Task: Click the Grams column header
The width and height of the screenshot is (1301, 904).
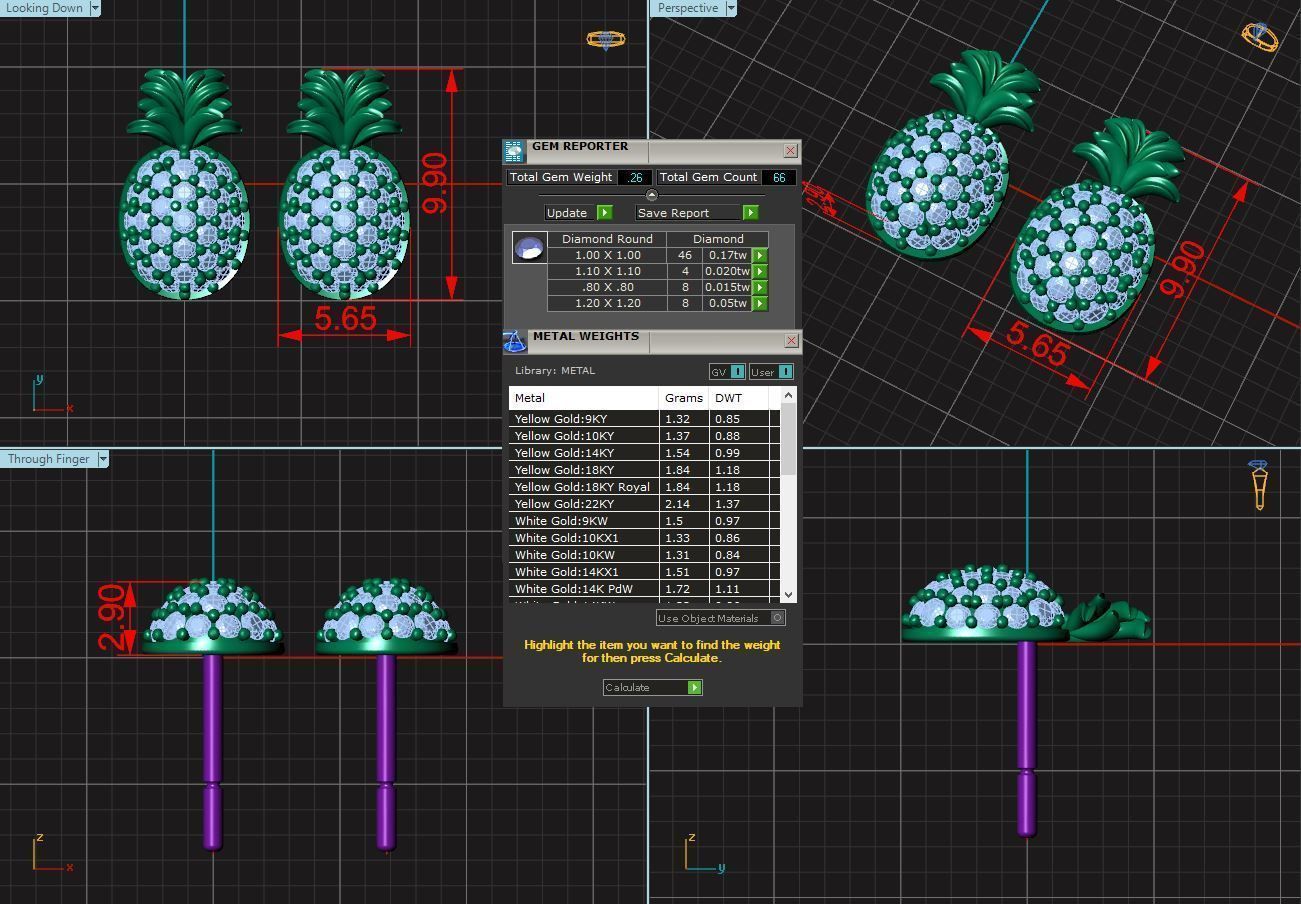Action: tap(684, 398)
